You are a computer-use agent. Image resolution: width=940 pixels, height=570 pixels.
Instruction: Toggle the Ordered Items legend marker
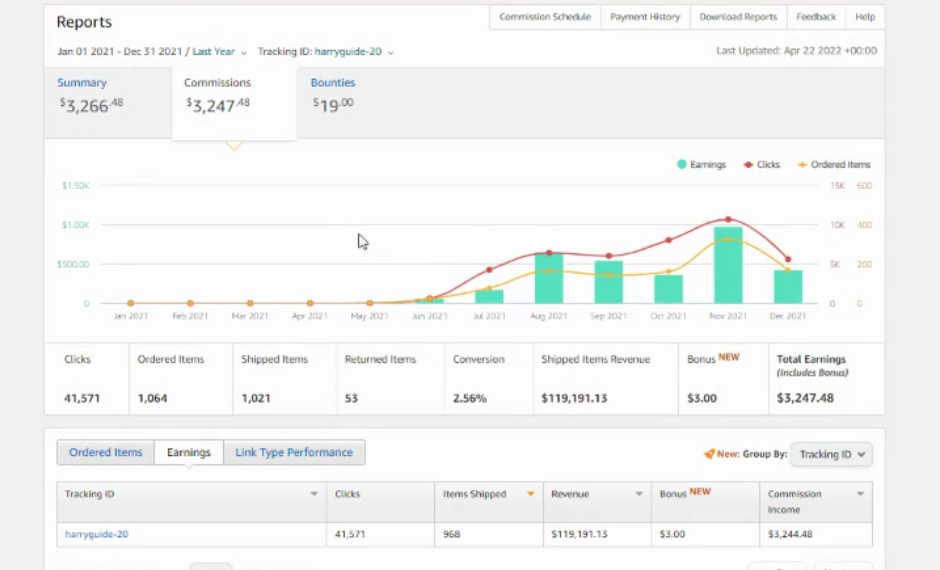[802, 164]
